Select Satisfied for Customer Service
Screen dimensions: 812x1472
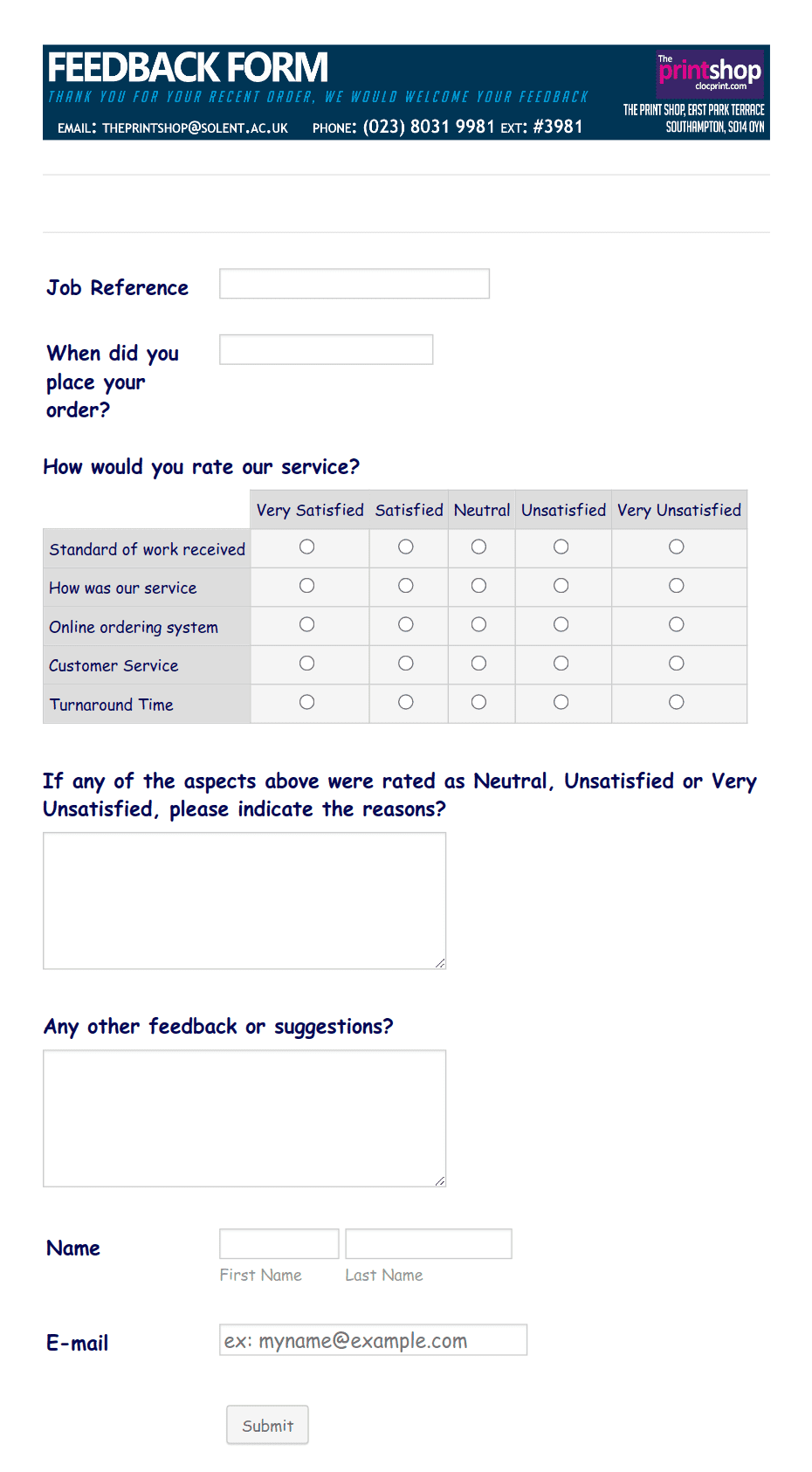[405, 664]
